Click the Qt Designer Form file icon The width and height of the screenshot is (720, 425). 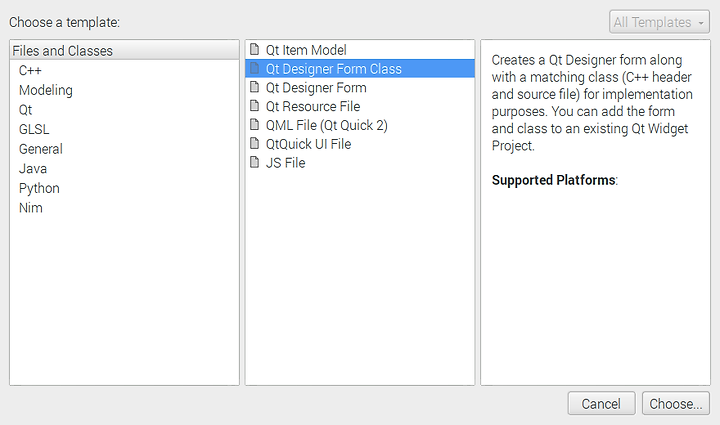click(x=254, y=87)
